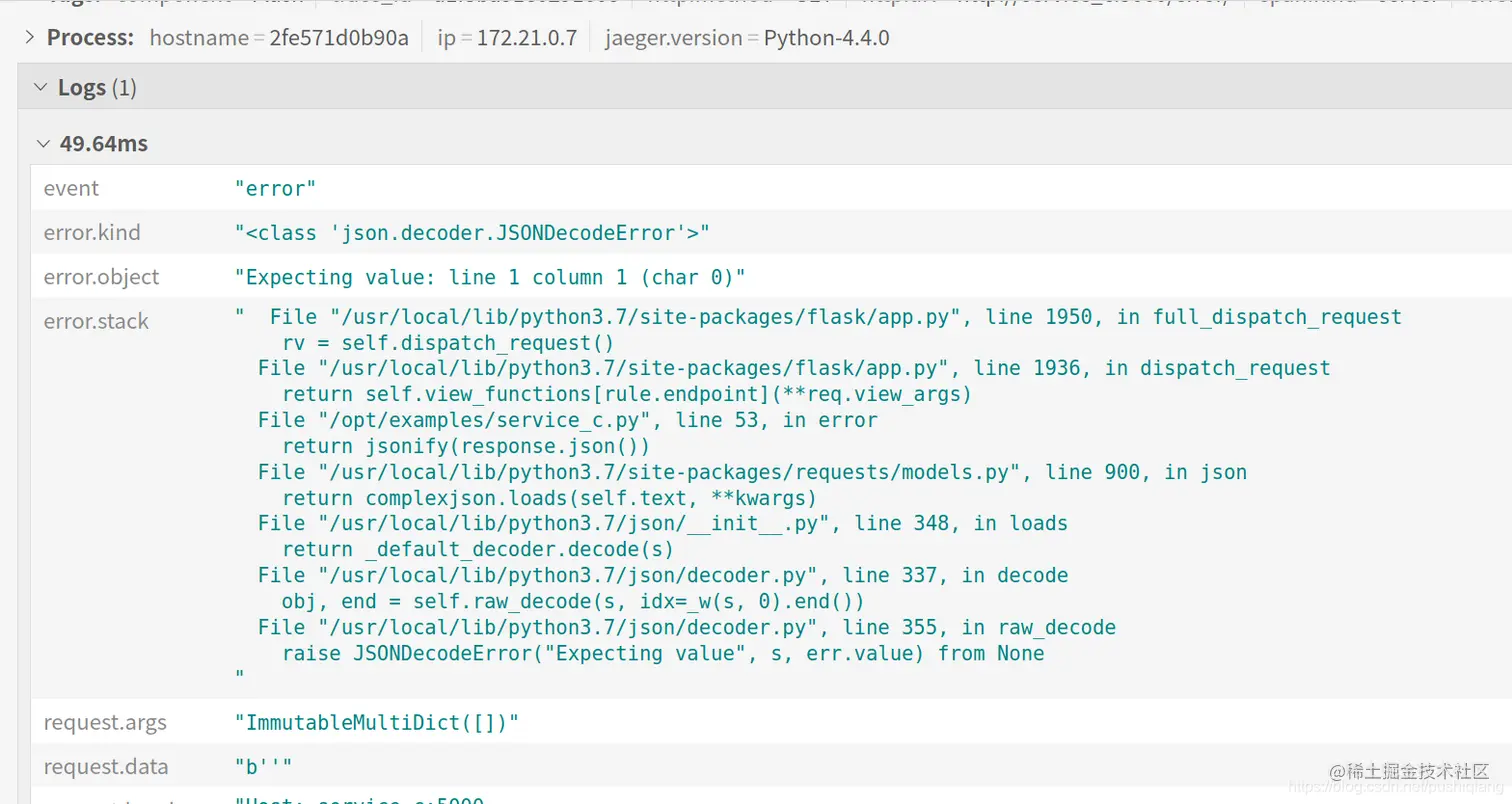Click the request.args key
Screen dimensions: 1512x804
tap(105, 722)
